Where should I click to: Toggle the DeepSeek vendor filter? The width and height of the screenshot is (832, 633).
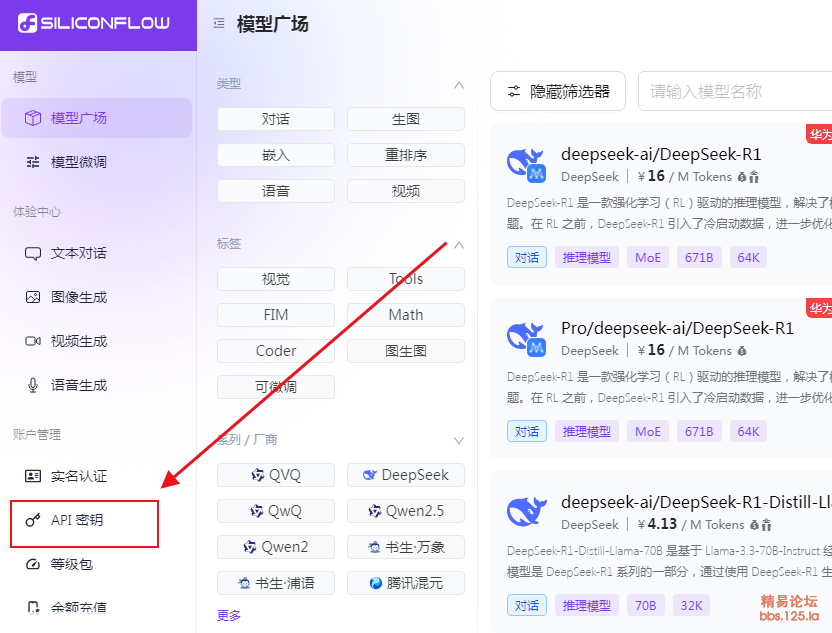click(x=406, y=475)
